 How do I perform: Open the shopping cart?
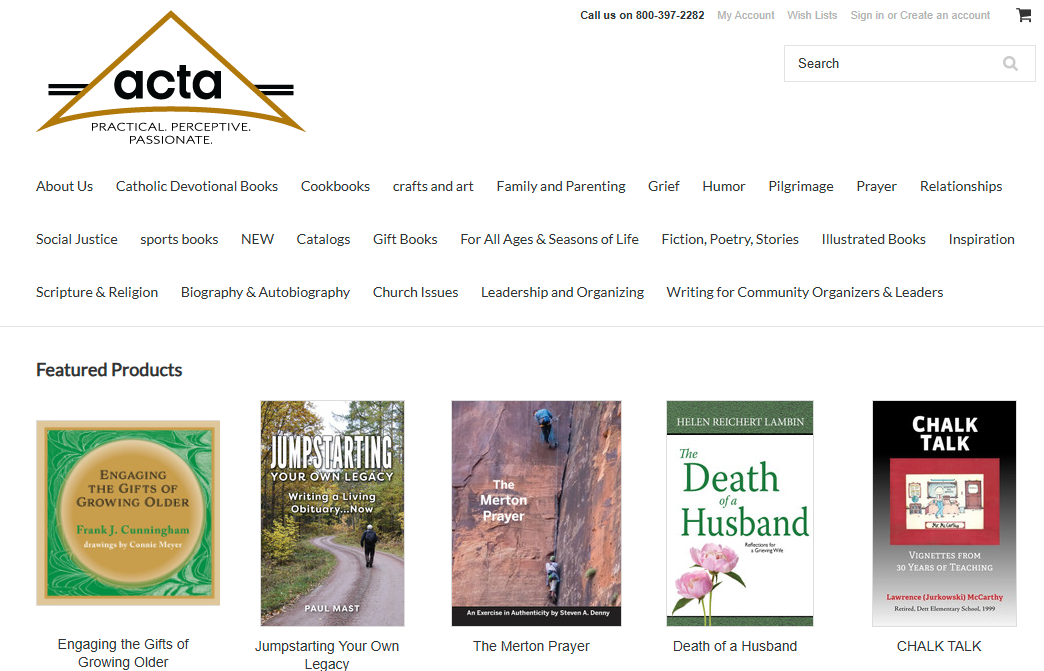tap(1023, 14)
